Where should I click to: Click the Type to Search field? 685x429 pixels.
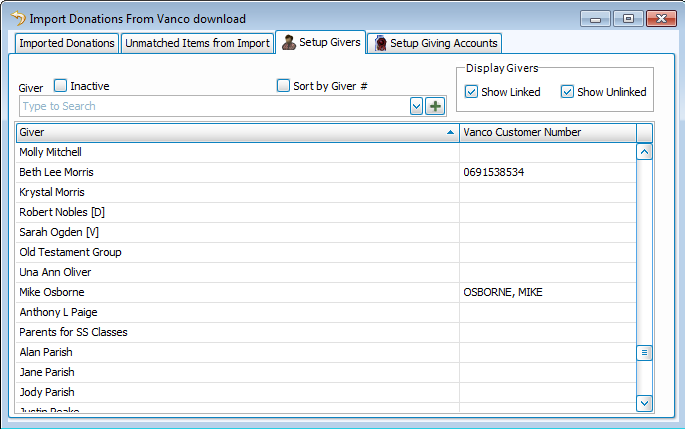click(213, 106)
